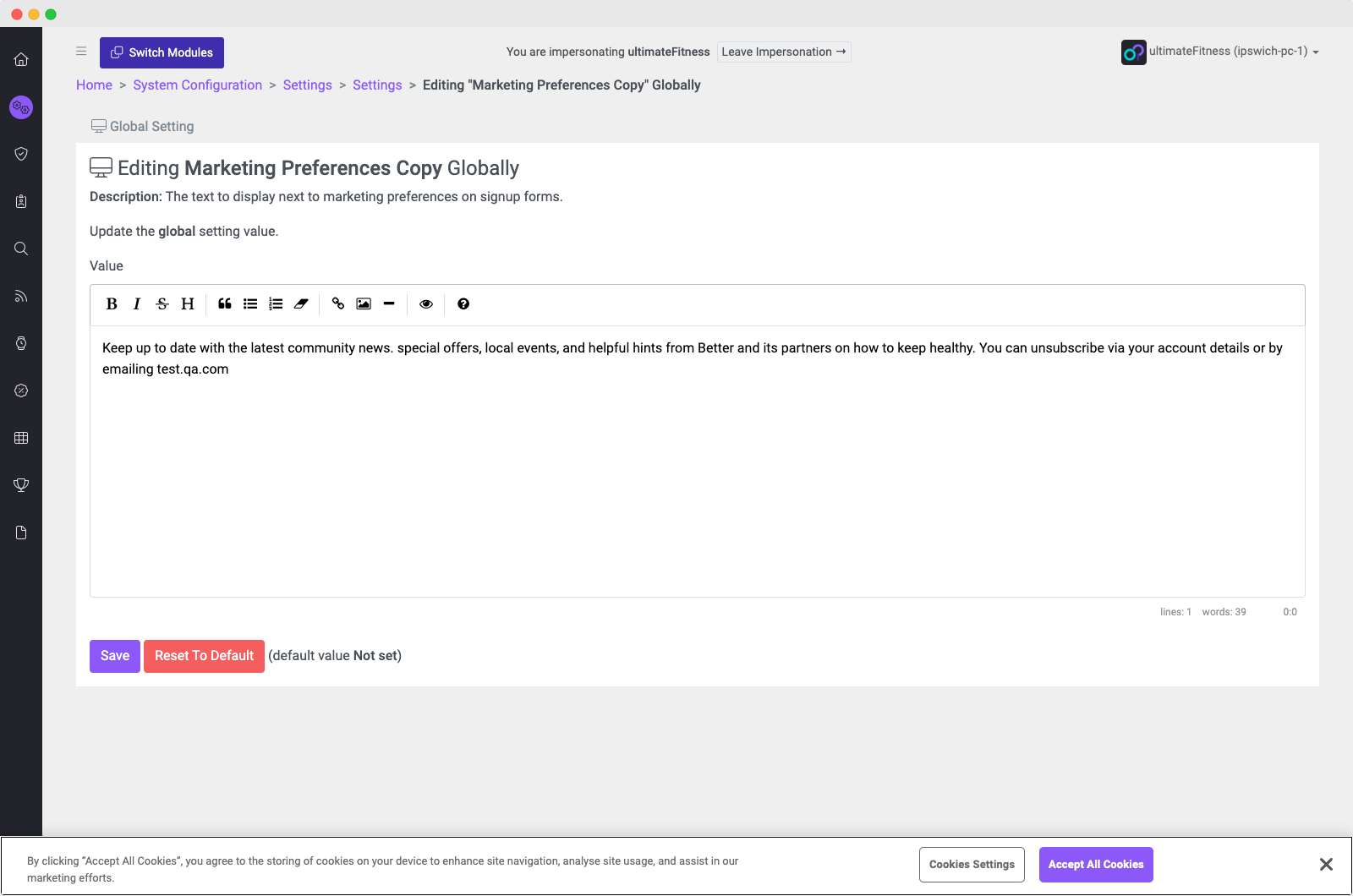1353x896 pixels.
Task: Open the trophy sidebar icon
Action: [21, 485]
